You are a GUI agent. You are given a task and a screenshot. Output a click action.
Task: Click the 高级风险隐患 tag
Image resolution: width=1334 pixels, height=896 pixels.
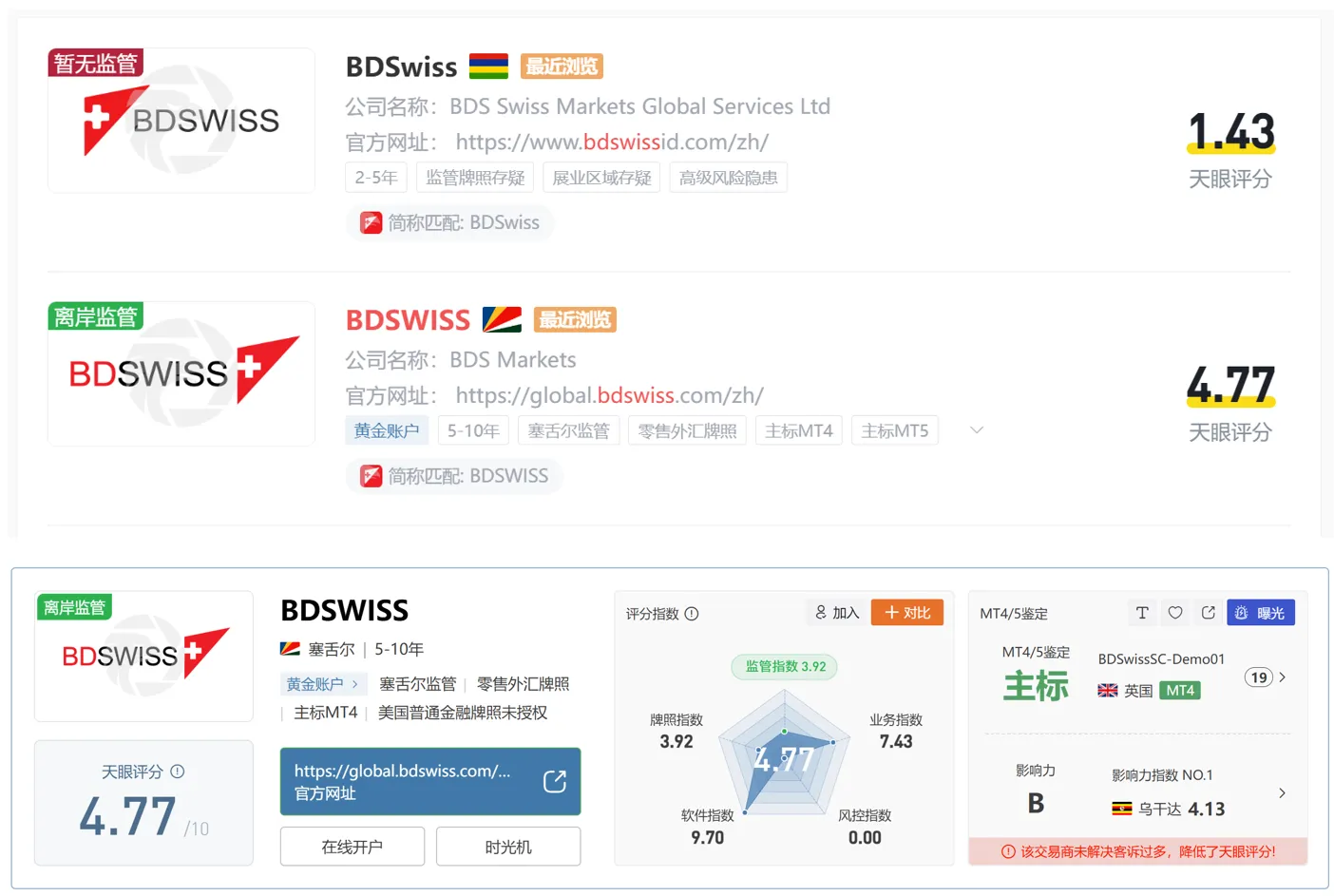coord(728,178)
